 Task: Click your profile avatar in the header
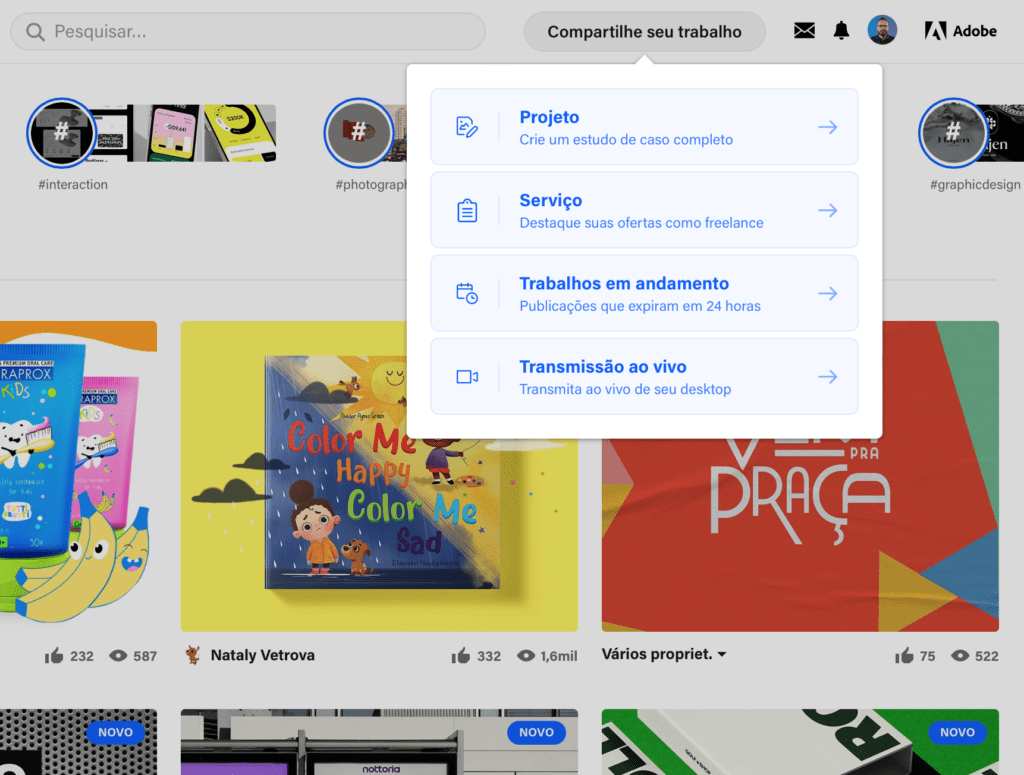point(882,31)
